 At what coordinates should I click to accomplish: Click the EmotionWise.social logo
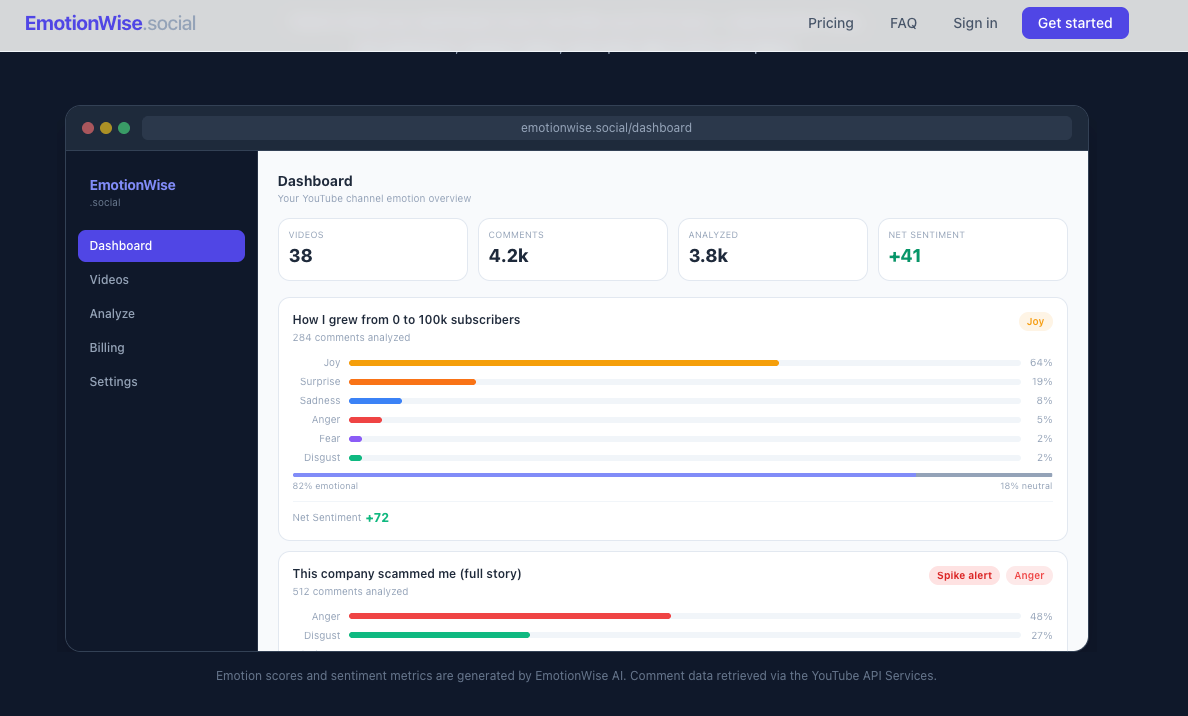110,22
